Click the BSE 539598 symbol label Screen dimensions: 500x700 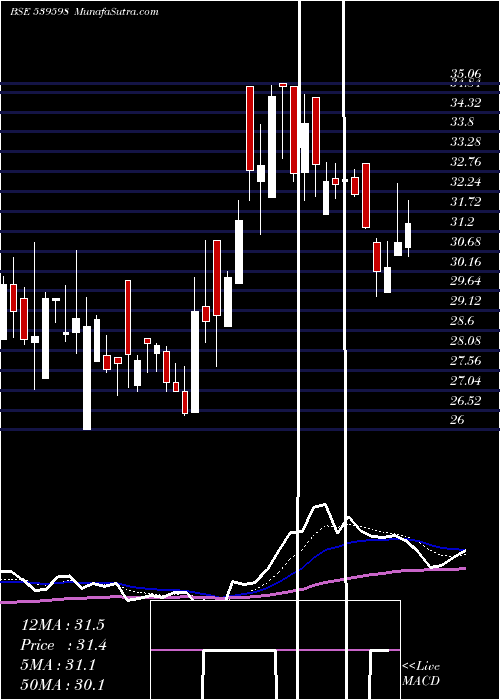click(39, 12)
